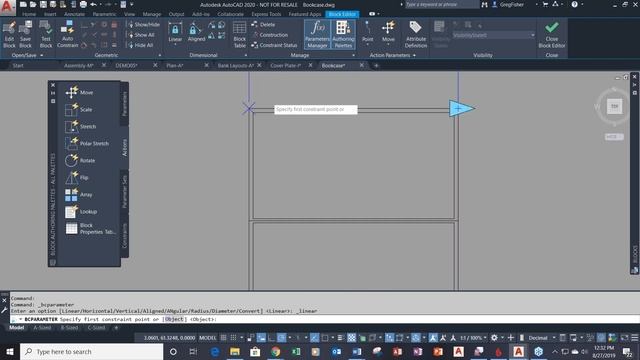This screenshot has width=640, height=360.
Task: Click the Undo quick access icon
Action: point(93,4)
